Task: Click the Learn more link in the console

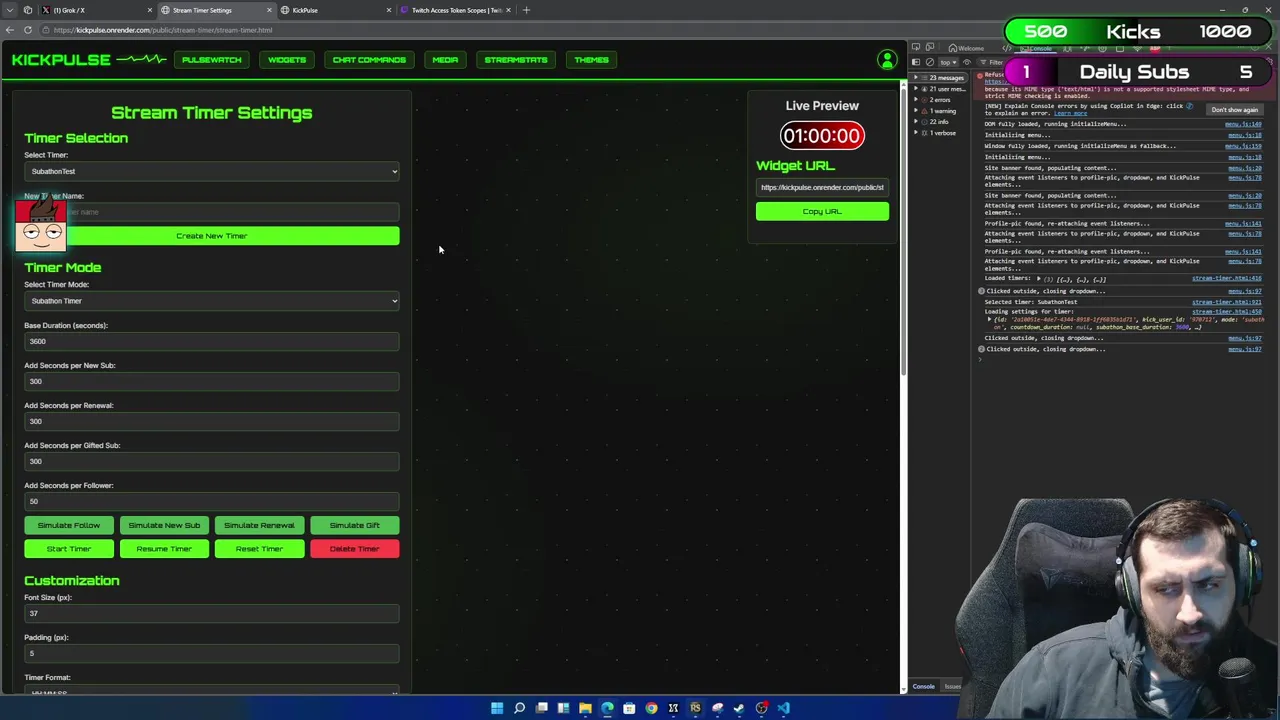Action: [1069, 113]
